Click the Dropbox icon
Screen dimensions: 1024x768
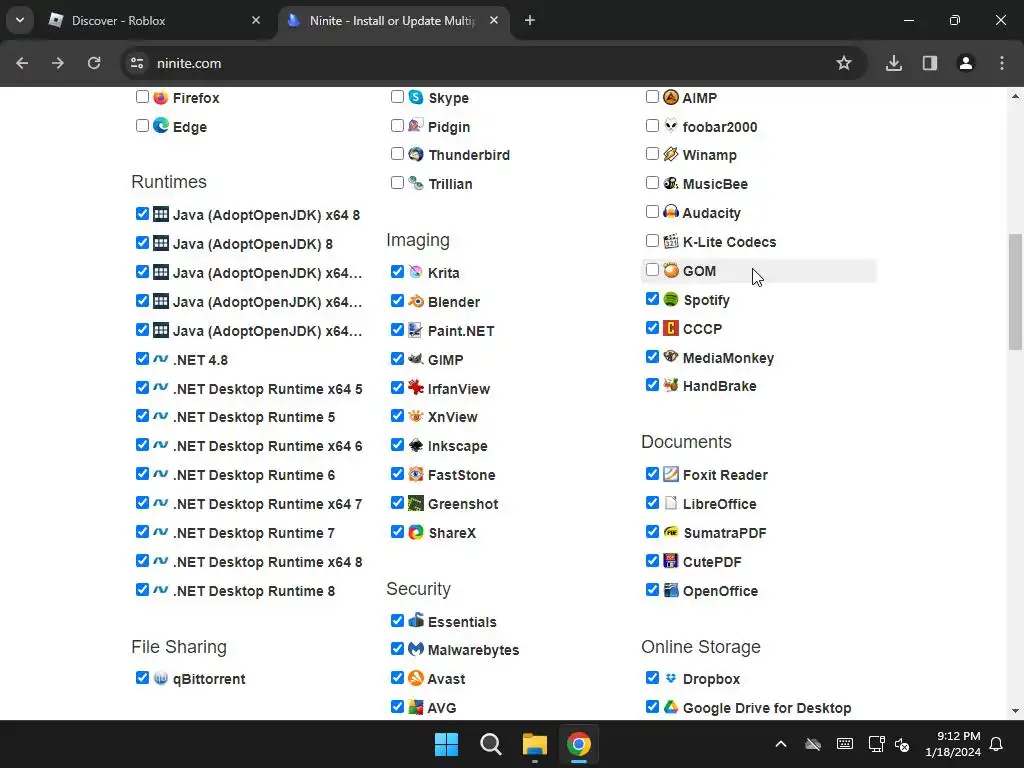[671, 678]
